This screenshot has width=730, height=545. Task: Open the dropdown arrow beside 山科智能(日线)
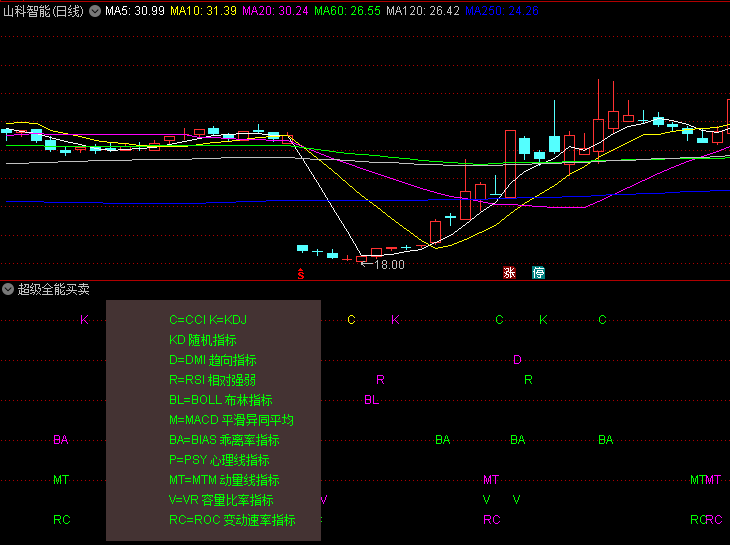click(95, 11)
